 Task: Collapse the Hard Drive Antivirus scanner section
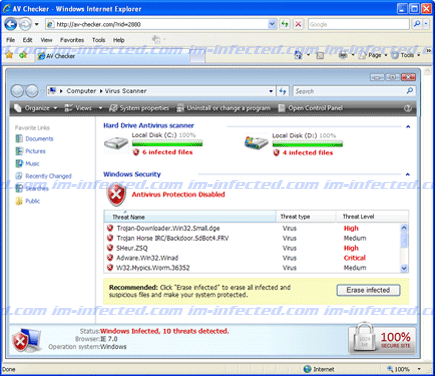(408, 127)
